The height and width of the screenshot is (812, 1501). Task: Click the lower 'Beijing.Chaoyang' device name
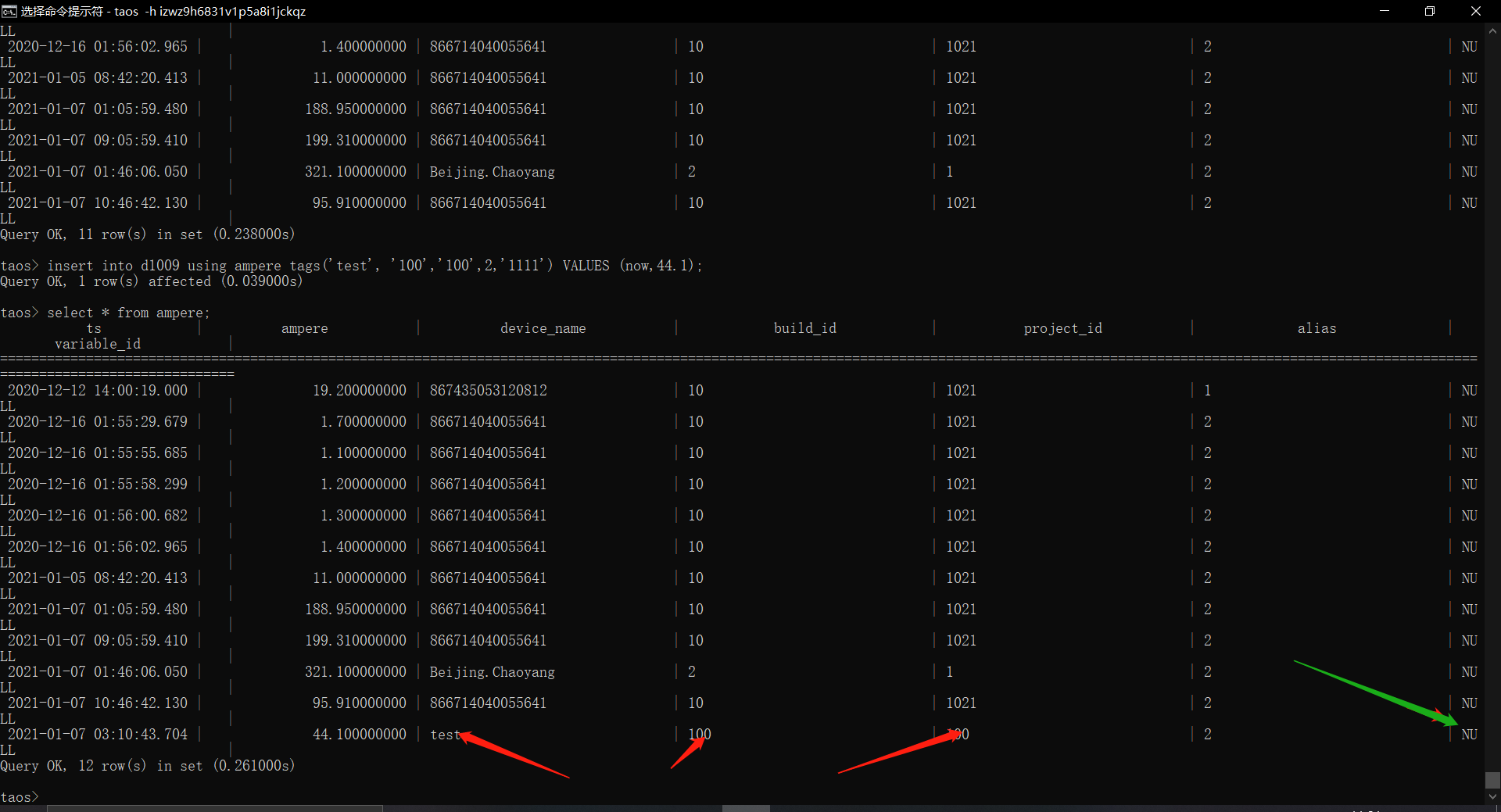pyautogui.click(x=493, y=672)
